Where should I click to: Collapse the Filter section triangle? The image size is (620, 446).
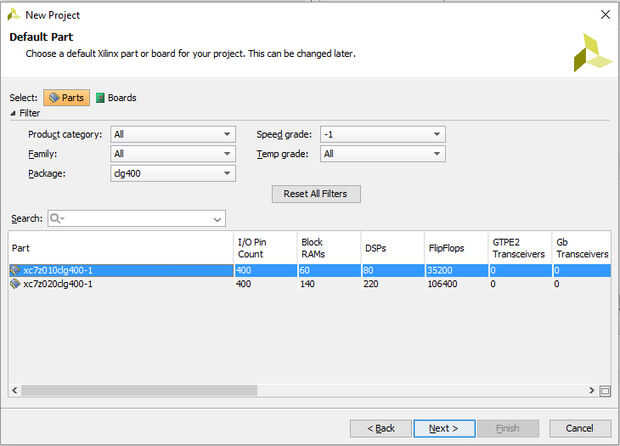pos(13,113)
